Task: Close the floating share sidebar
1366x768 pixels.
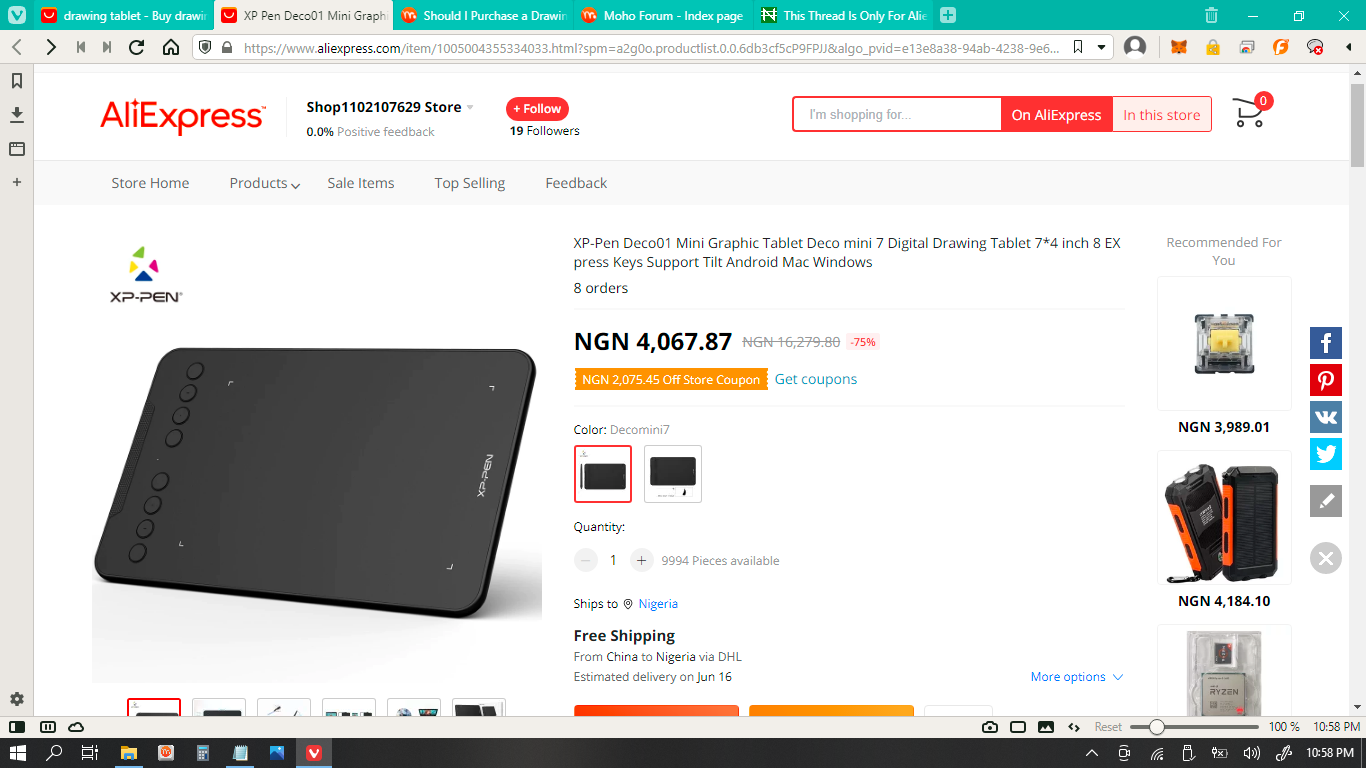Action: [1326, 558]
